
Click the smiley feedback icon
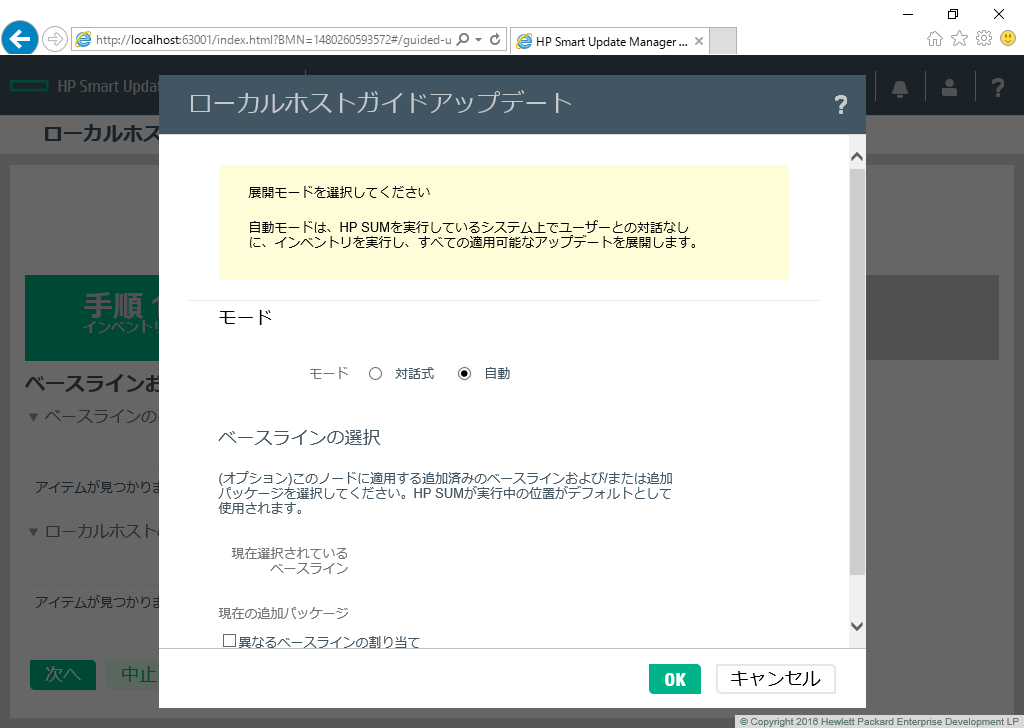tap(1008, 39)
